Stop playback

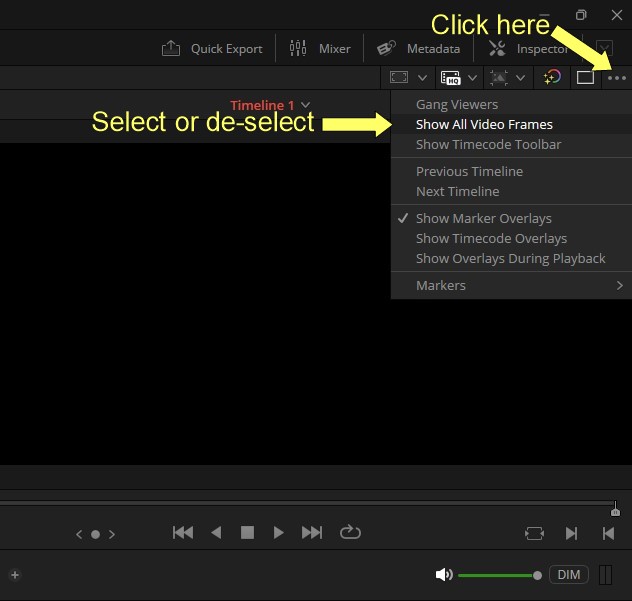(x=247, y=532)
